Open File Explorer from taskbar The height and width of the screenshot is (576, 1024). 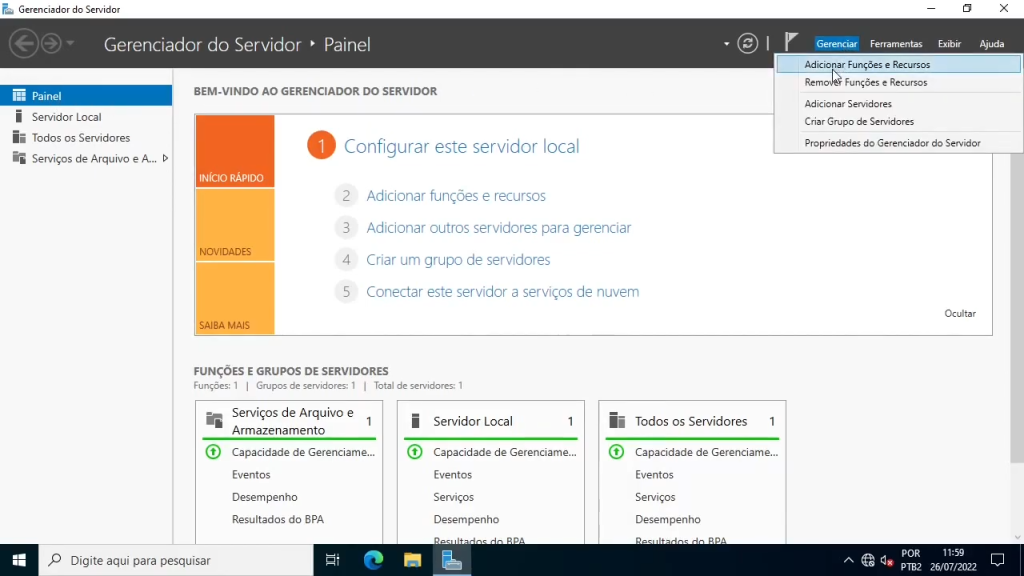pos(412,560)
